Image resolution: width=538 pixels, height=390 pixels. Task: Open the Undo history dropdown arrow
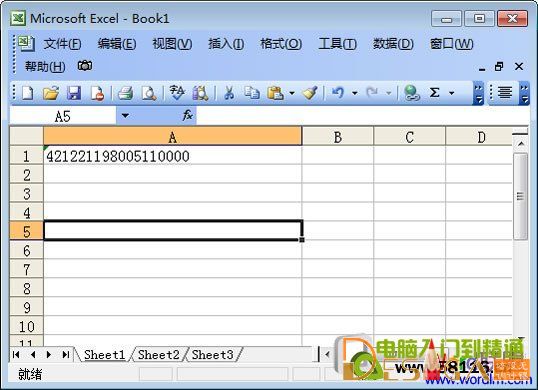click(x=355, y=93)
